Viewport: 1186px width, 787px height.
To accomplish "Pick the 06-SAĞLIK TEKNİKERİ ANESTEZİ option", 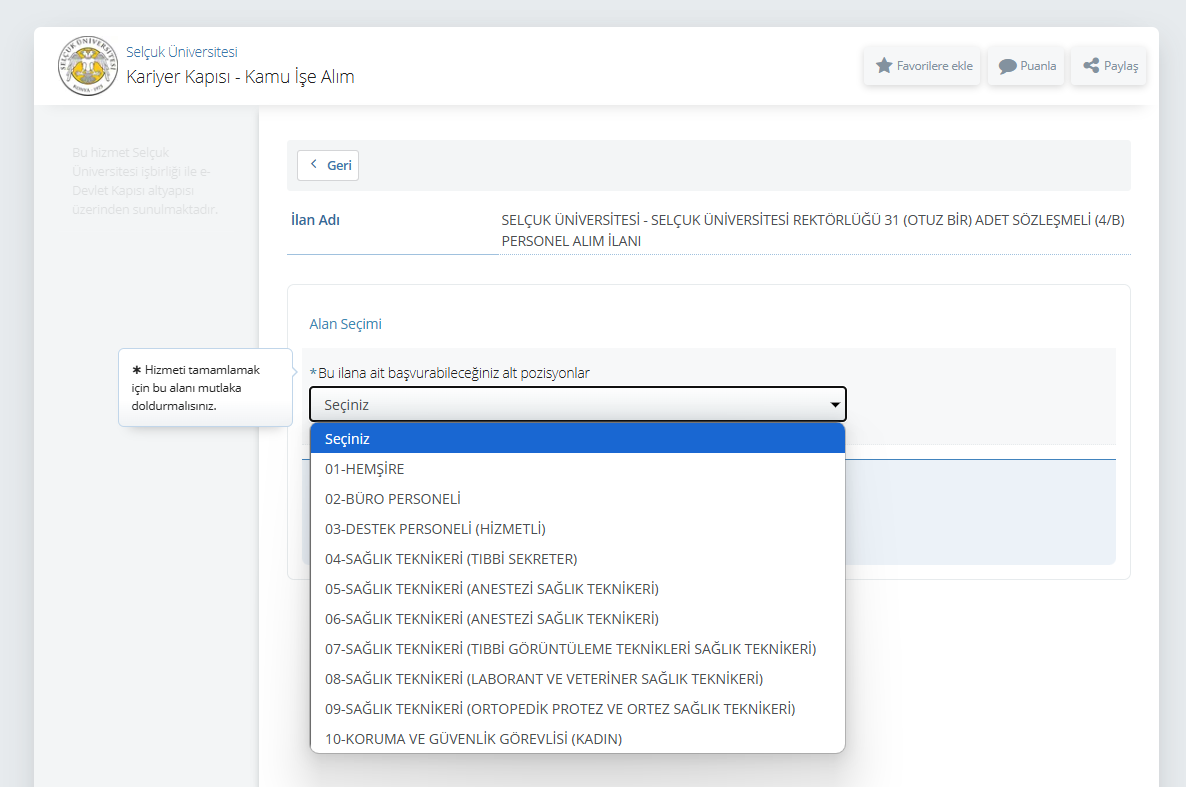I will (578, 619).
